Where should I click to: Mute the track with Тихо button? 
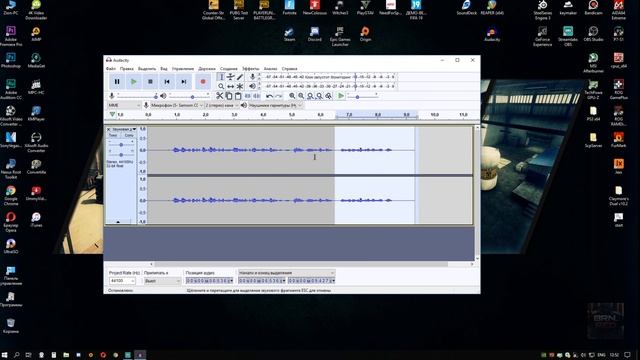pos(113,135)
